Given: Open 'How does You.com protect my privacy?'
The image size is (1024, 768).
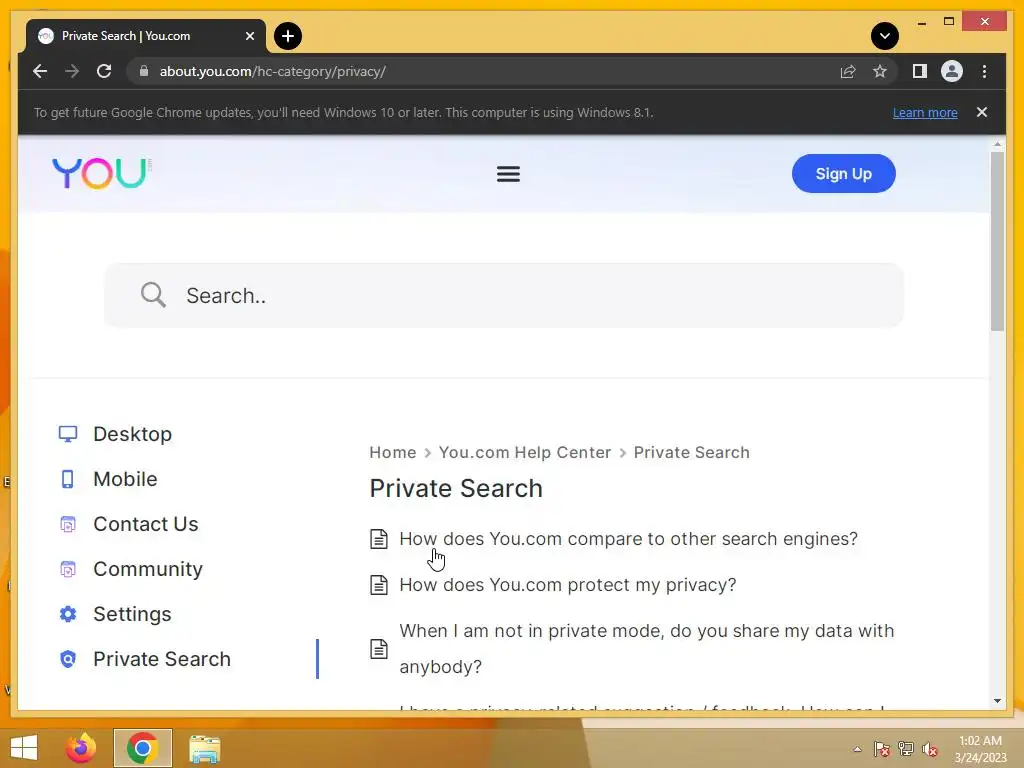Looking at the screenshot, I should (568, 585).
